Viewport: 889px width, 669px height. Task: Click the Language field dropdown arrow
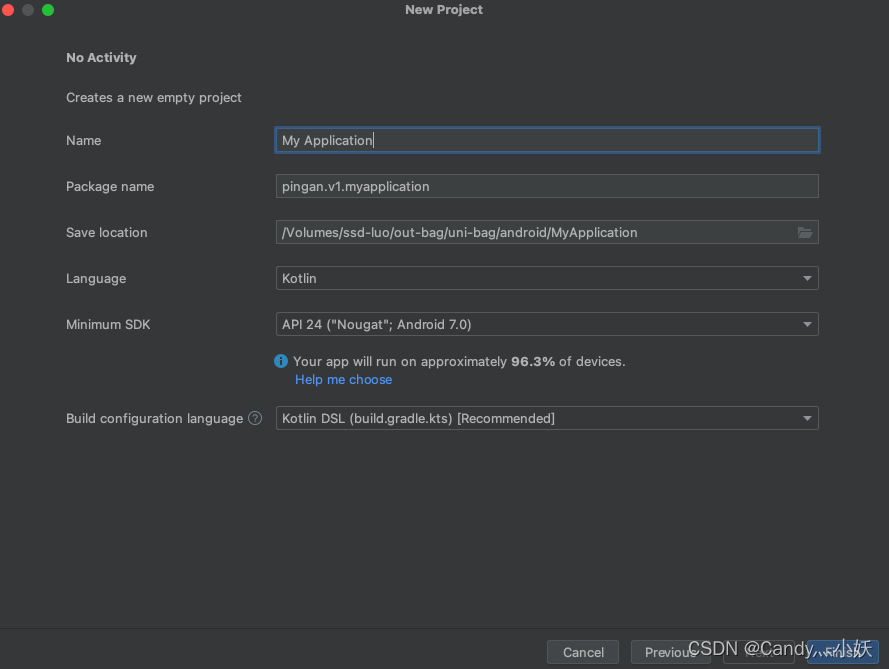point(807,278)
